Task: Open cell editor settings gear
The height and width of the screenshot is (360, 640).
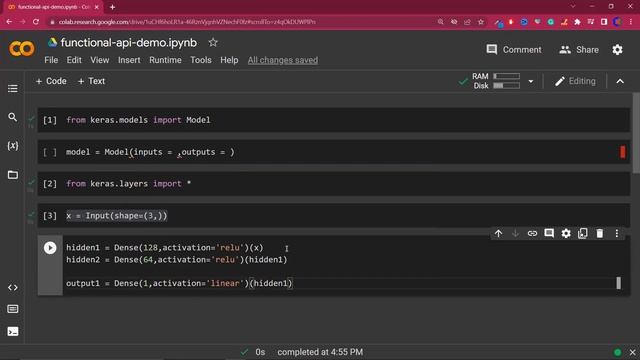Action: (566, 233)
